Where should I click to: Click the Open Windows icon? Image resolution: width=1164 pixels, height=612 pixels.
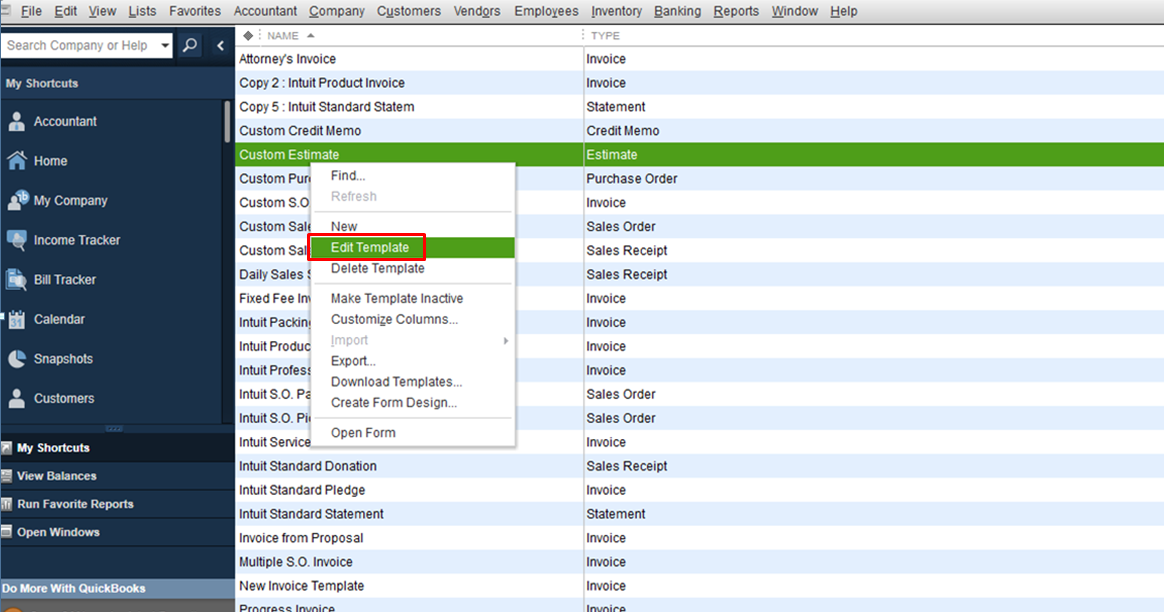pos(7,532)
